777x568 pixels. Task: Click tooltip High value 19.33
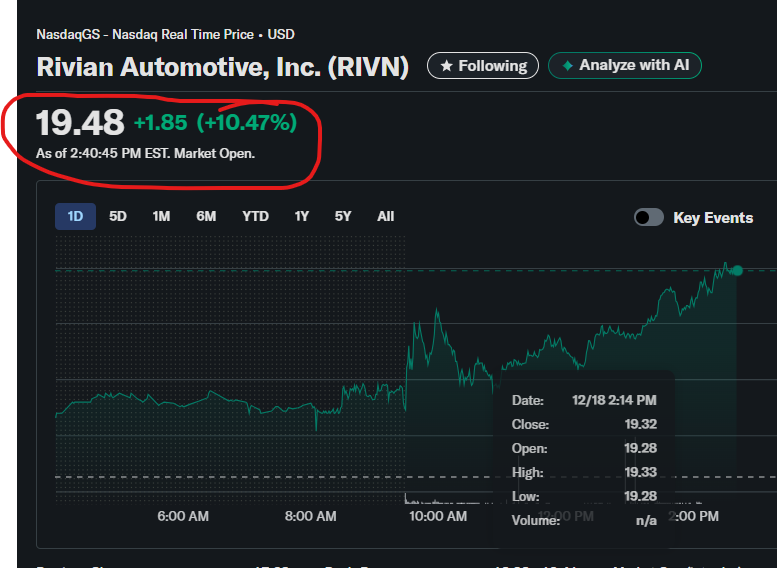(641, 472)
